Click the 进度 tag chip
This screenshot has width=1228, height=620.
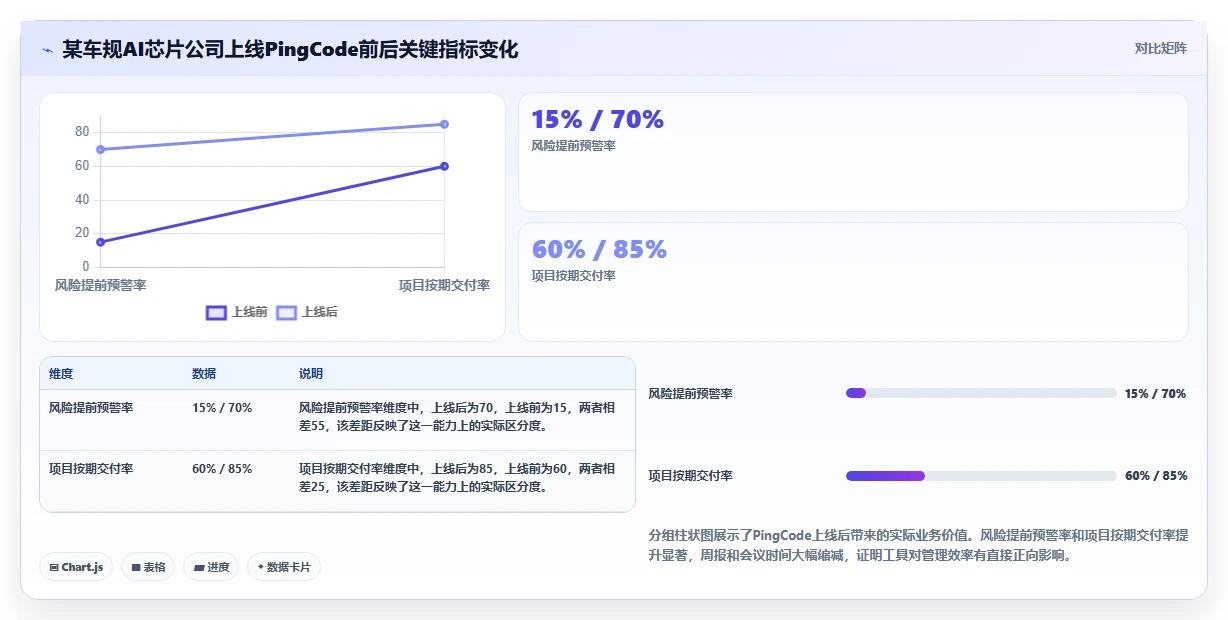pyautogui.click(x=211, y=567)
